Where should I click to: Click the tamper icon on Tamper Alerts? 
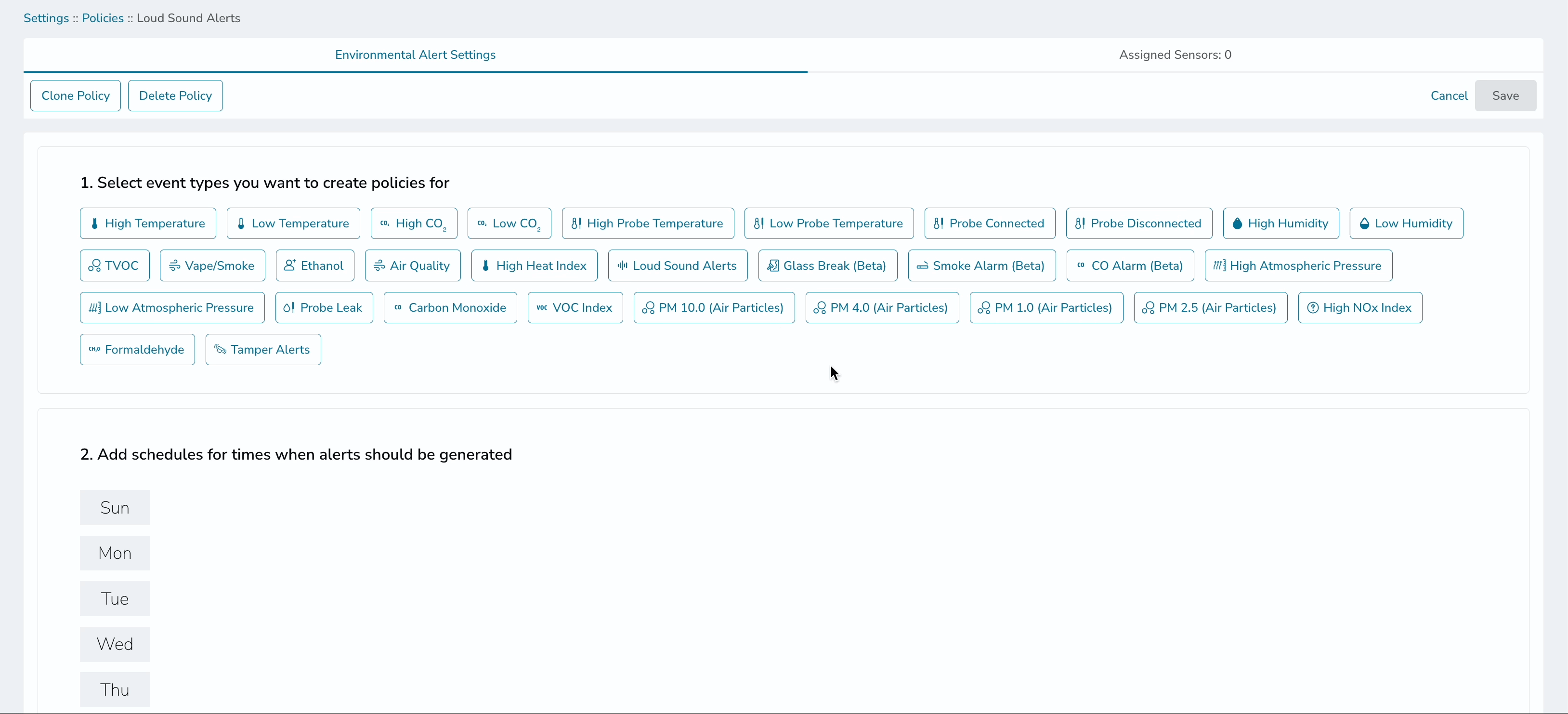(221, 350)
